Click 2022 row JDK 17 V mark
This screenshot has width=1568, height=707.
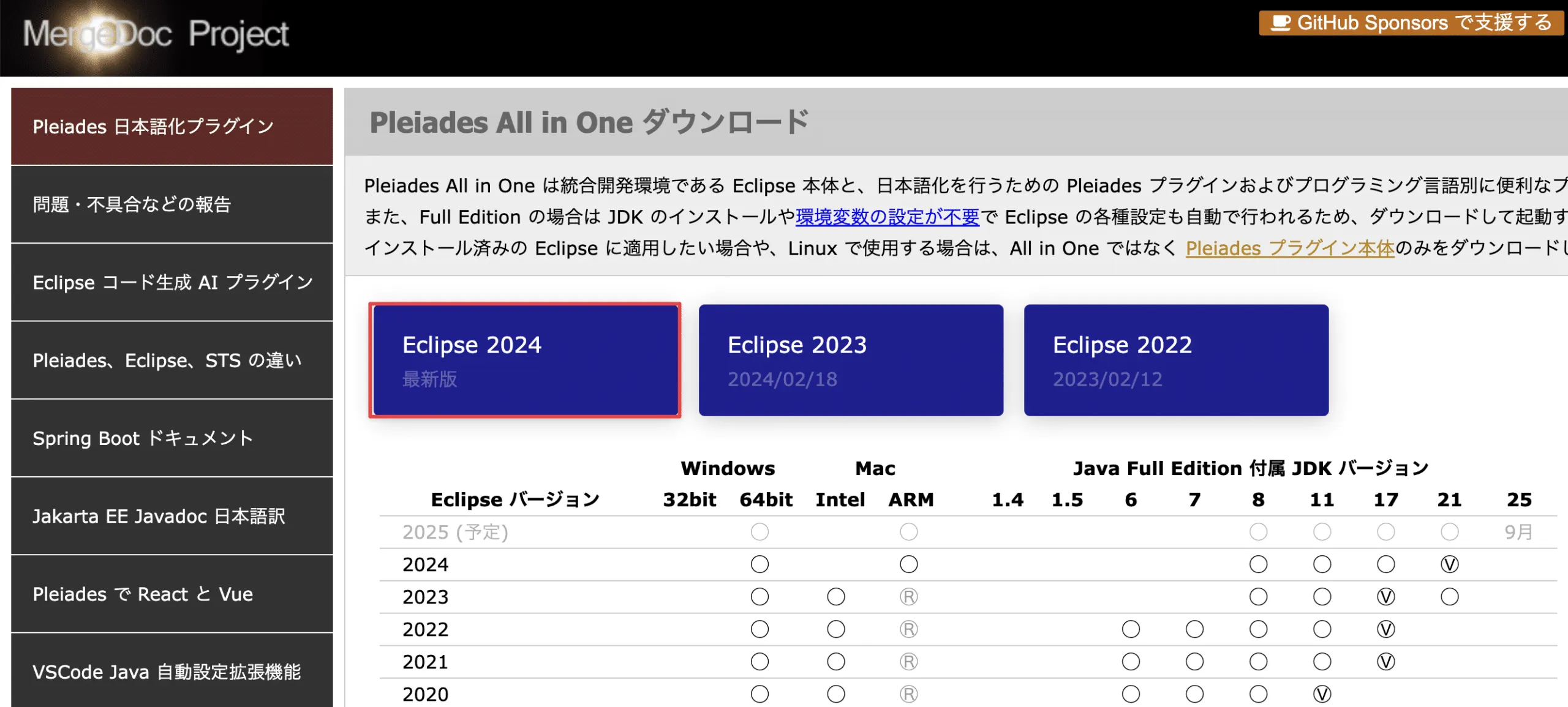1386,629
